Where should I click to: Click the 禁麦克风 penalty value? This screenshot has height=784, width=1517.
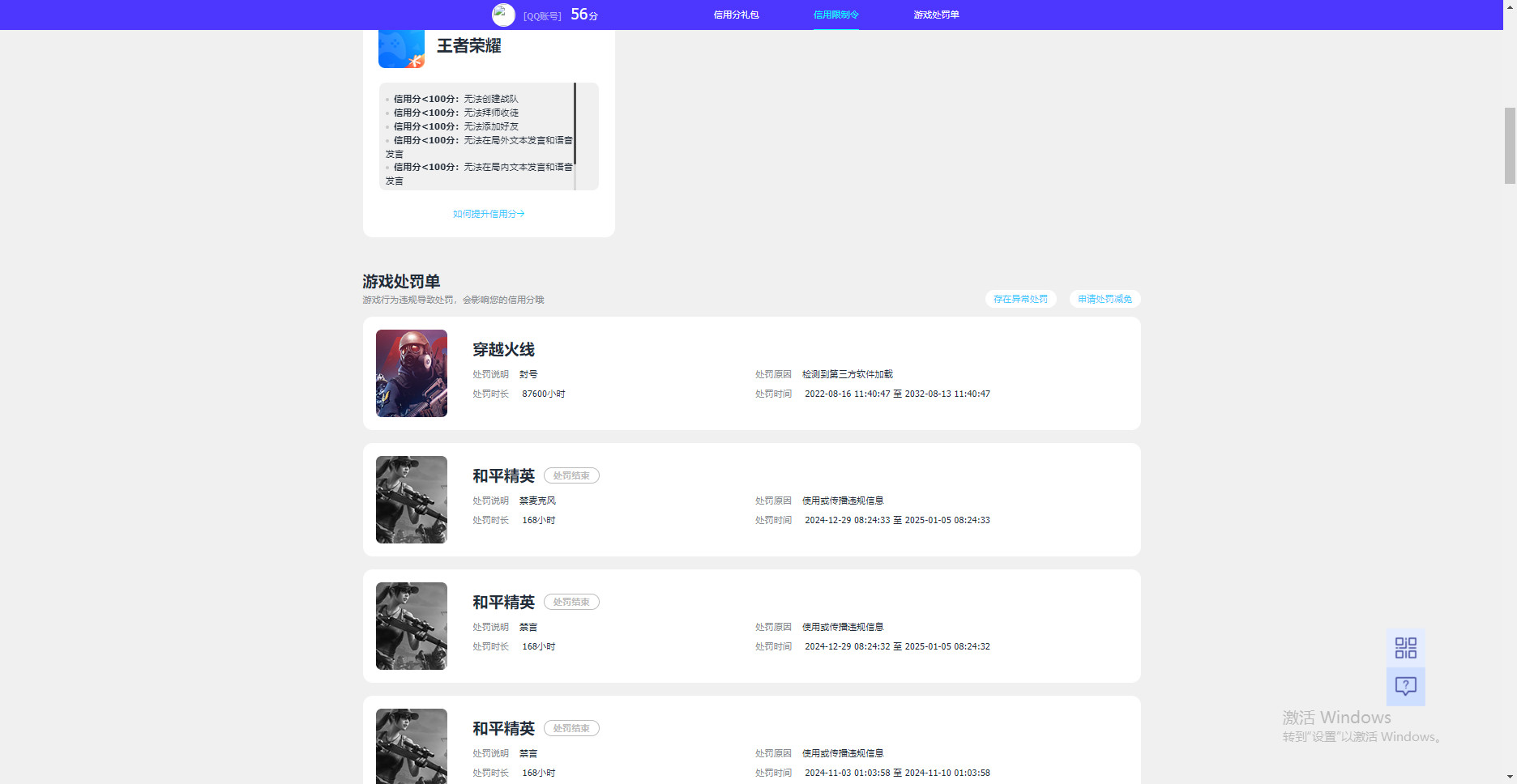pyautogui.click(x=537, y=501)
